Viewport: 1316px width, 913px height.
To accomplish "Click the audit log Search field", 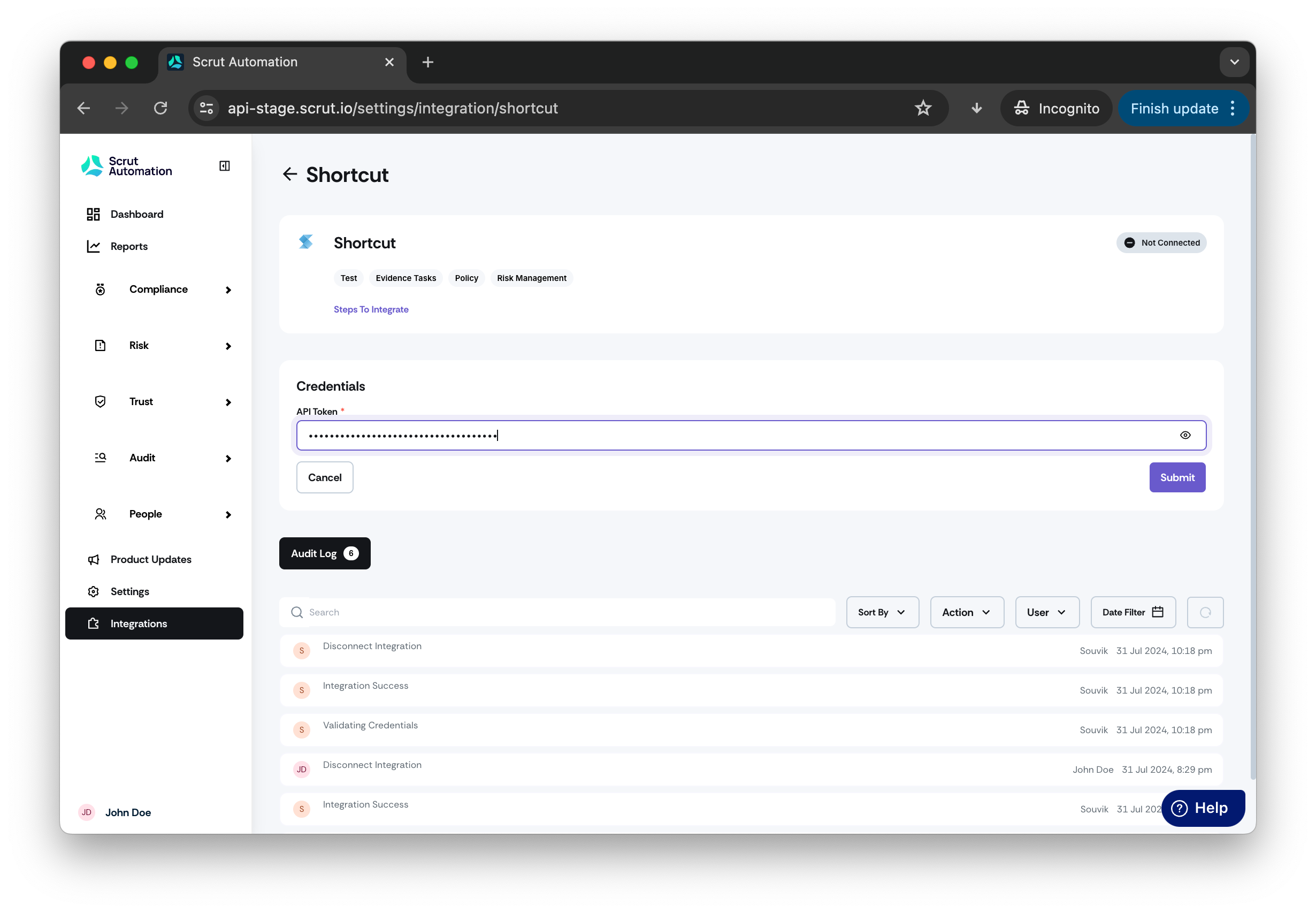I will coord(557,612).
